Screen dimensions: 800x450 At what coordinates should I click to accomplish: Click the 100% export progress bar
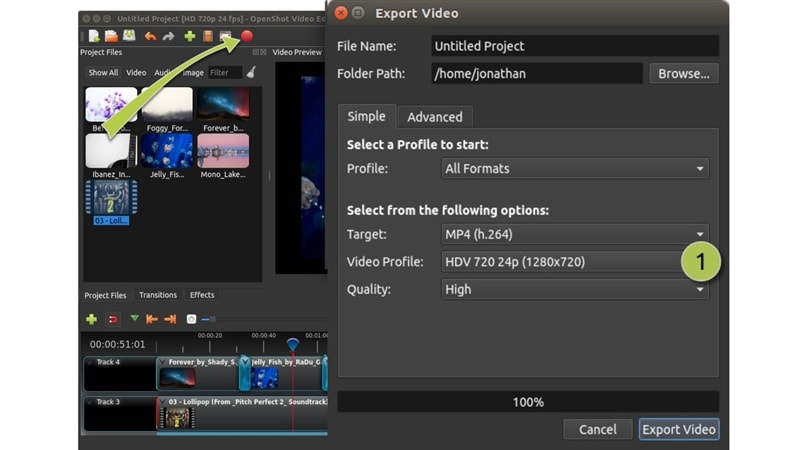(x=528, y=402)
